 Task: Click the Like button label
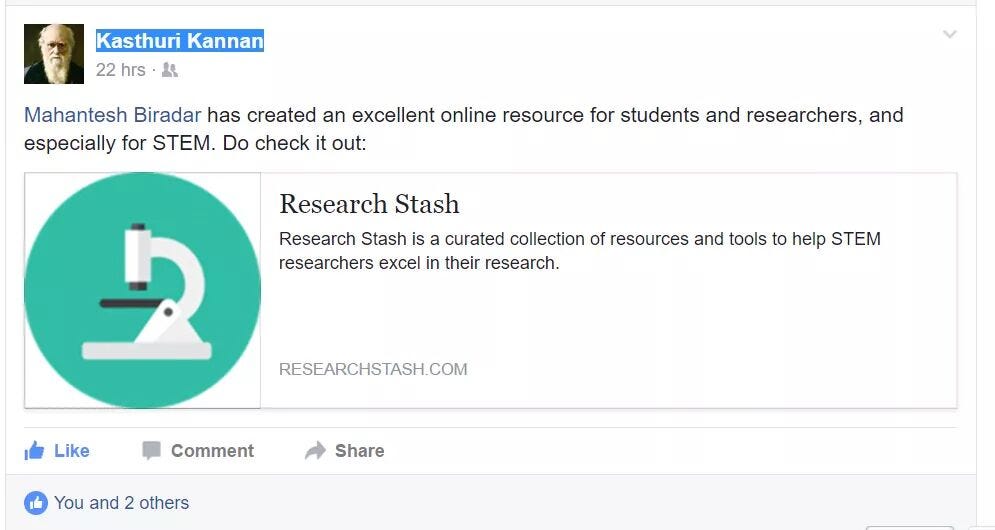(72, 451)
